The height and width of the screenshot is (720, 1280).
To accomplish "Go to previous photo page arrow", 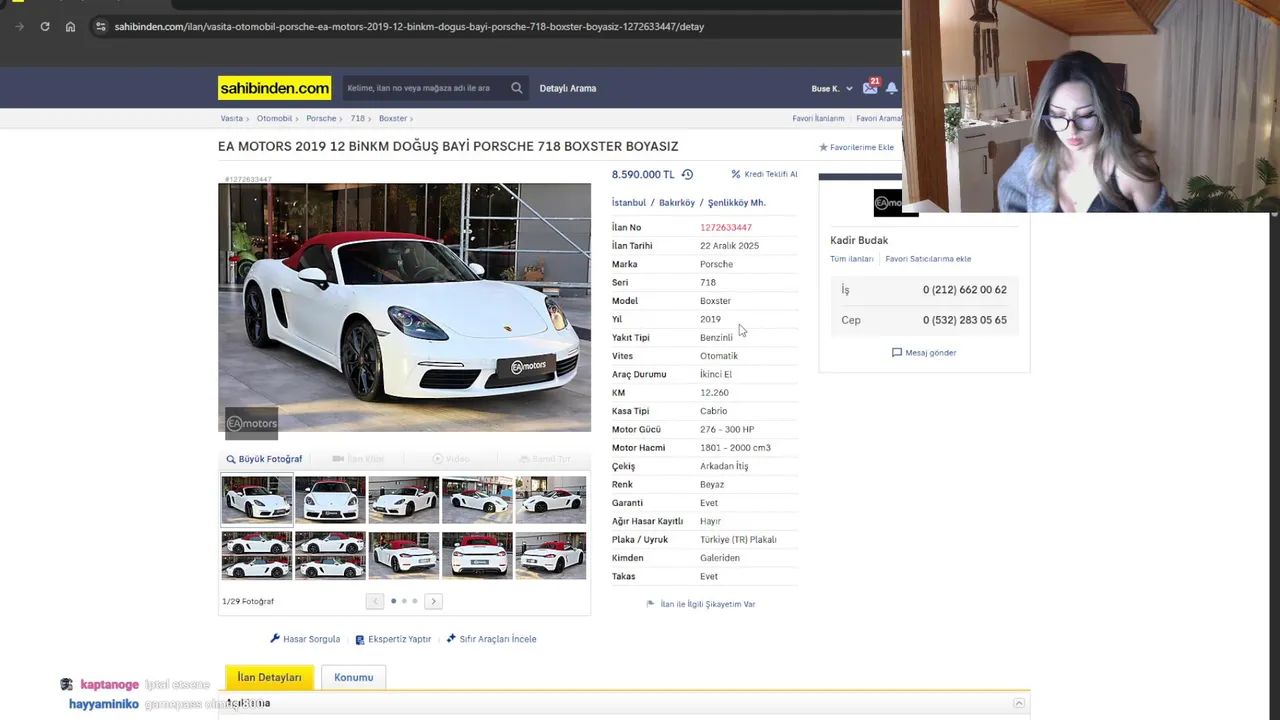I will (374, 601).
